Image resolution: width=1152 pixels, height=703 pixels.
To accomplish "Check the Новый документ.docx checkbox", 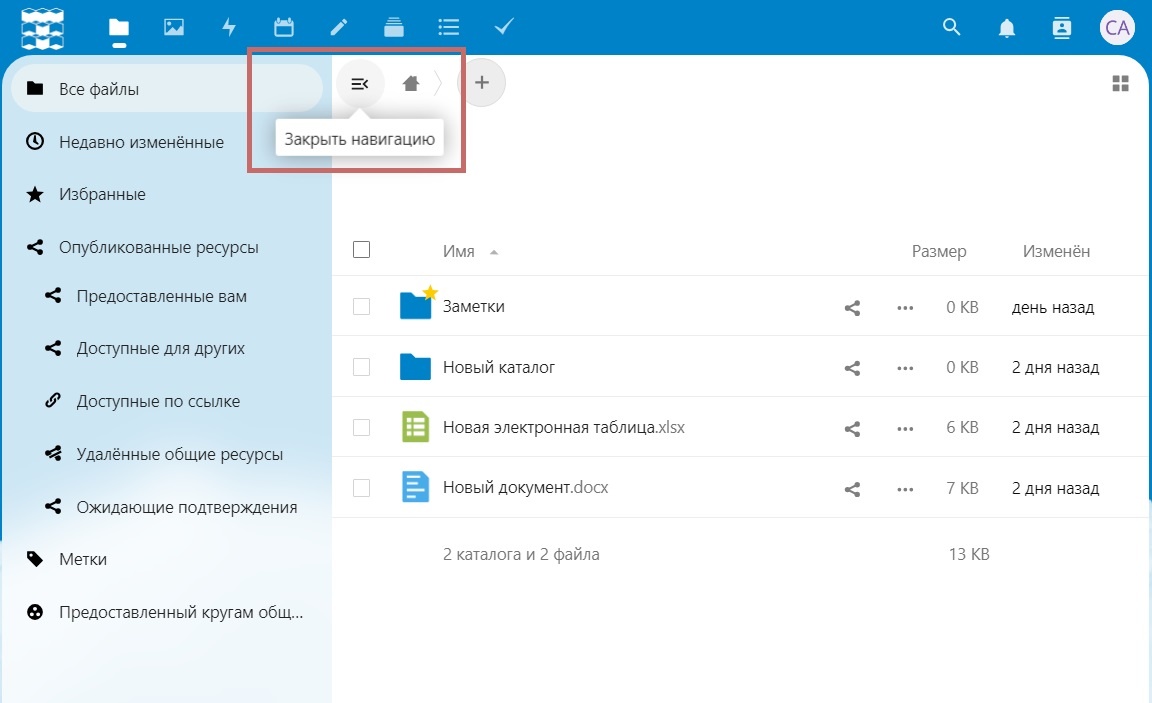I will (361, 488).
